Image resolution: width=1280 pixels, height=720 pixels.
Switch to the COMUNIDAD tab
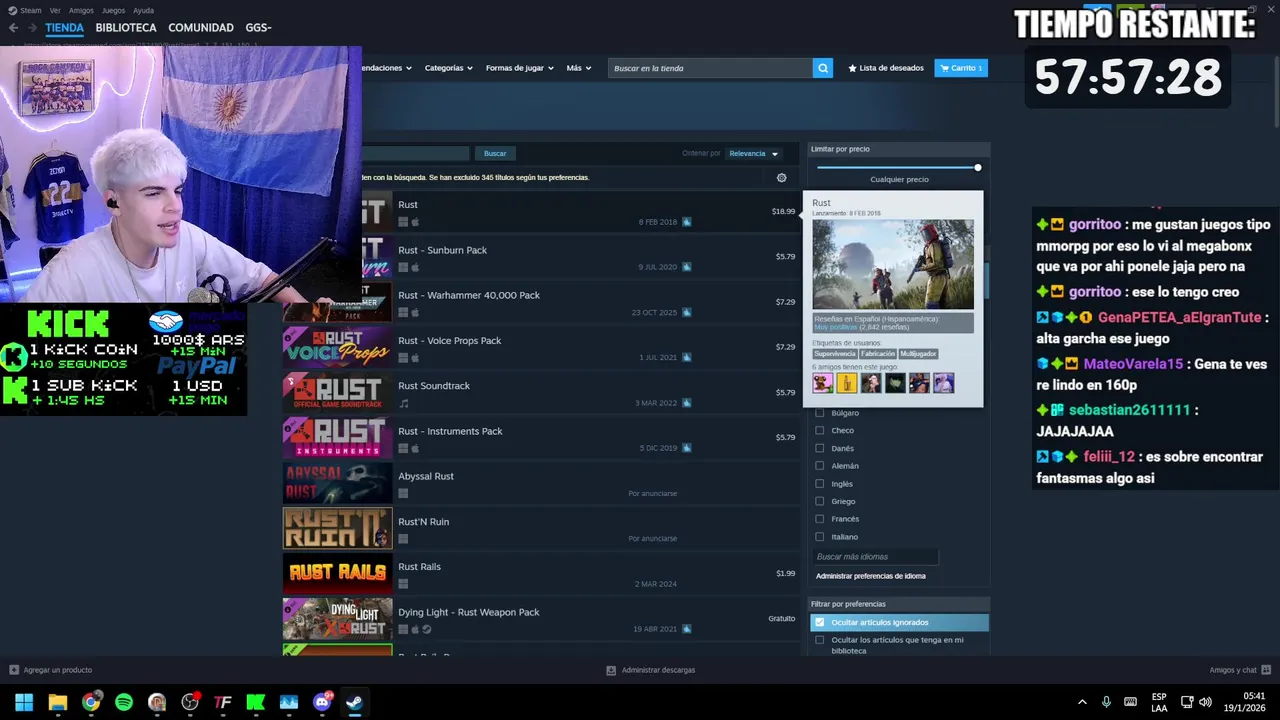(201, 28)
